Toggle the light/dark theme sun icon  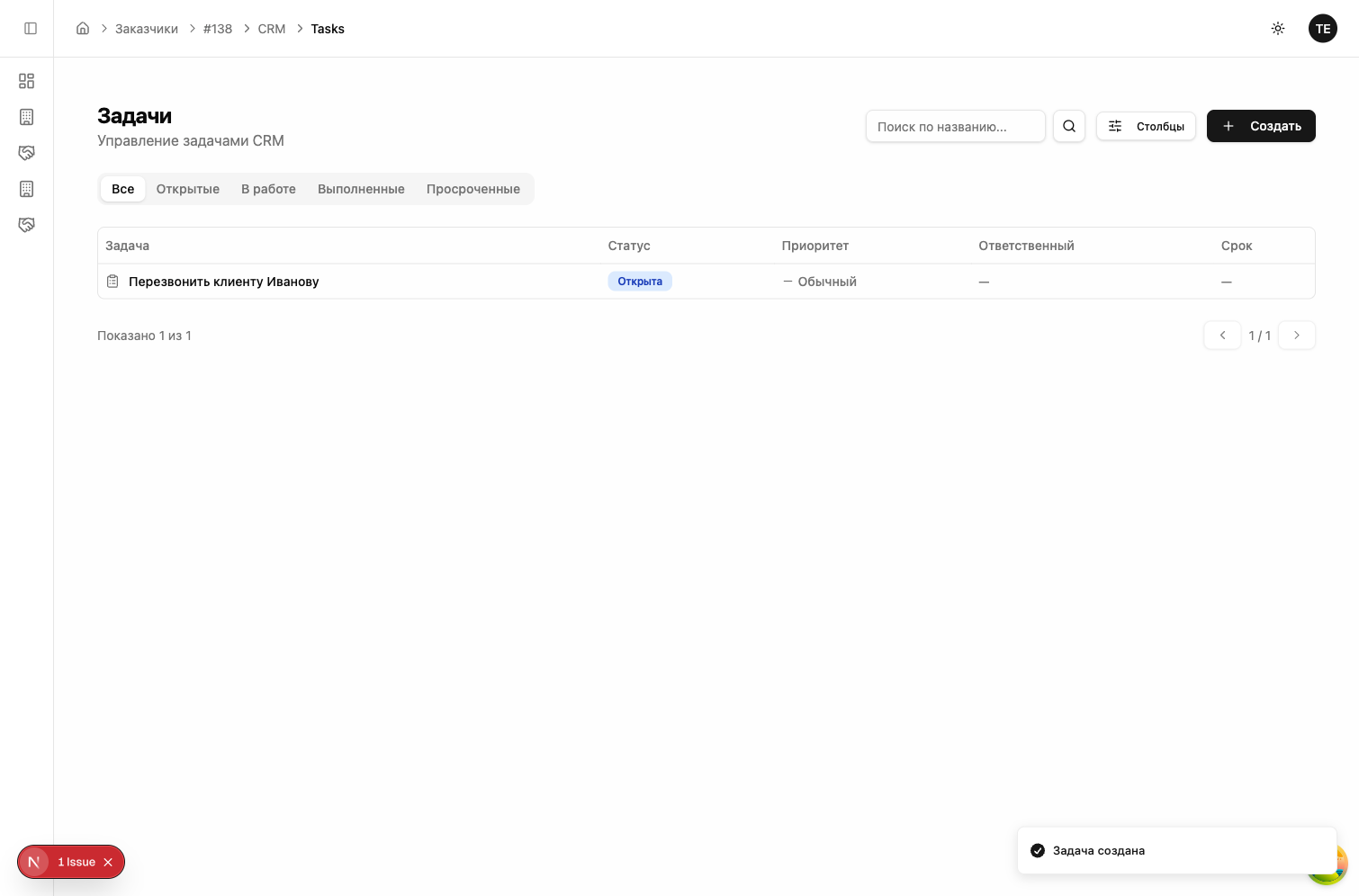(x=1277, y=29)
